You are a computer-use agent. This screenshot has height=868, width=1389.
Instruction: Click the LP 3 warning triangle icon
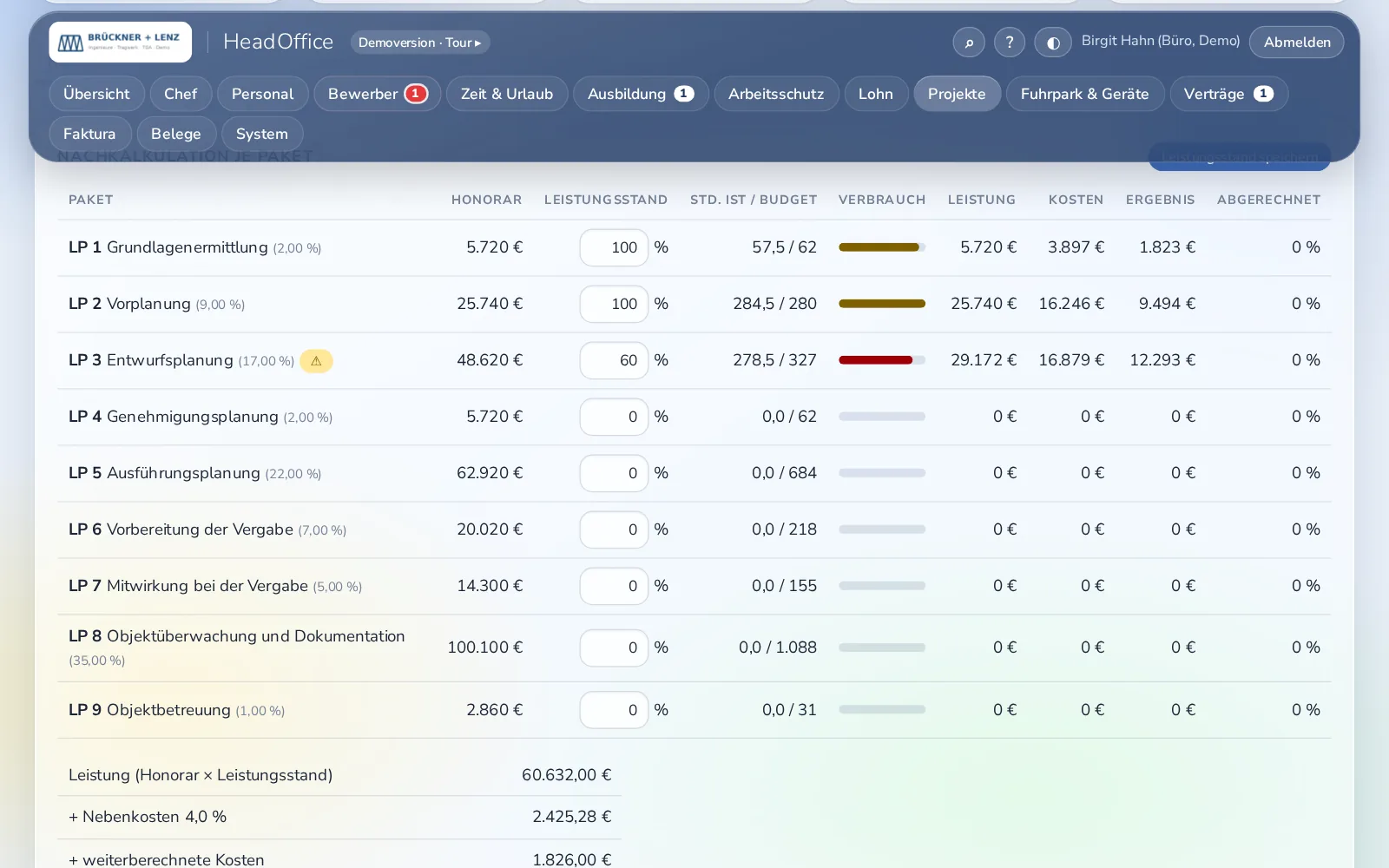[x=316, y=361]
